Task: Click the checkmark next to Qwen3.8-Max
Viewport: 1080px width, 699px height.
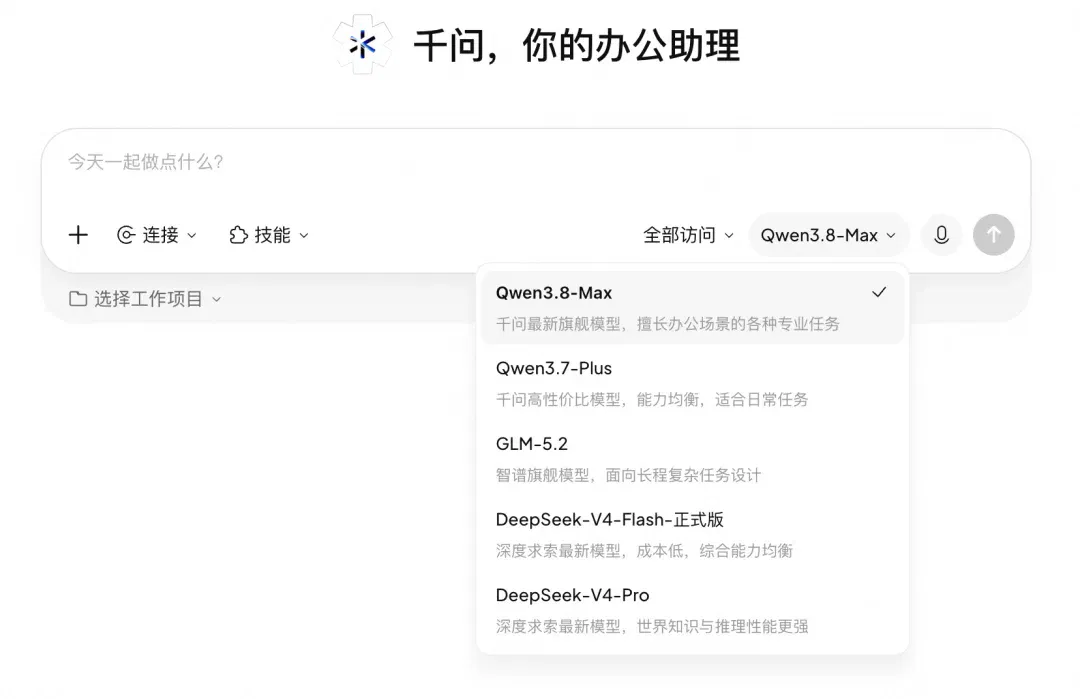Action: point(879,293)
